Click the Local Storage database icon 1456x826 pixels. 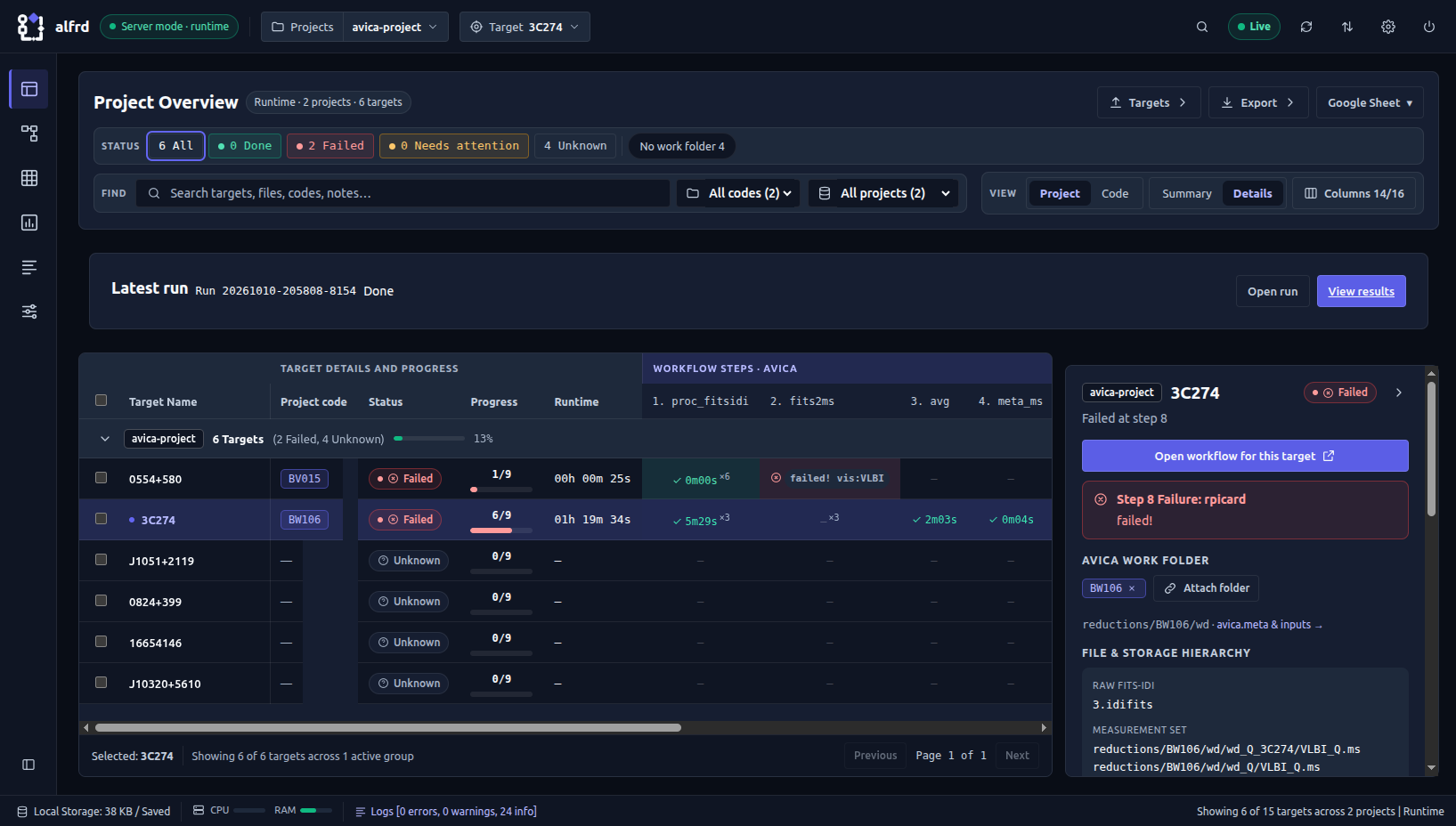pos(22,812)
